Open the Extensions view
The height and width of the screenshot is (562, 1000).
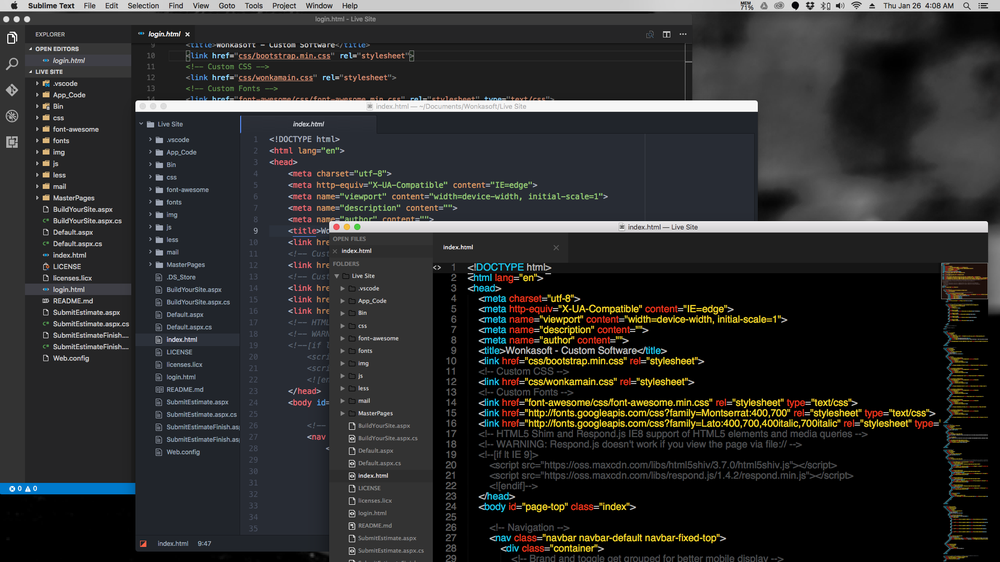12,141
